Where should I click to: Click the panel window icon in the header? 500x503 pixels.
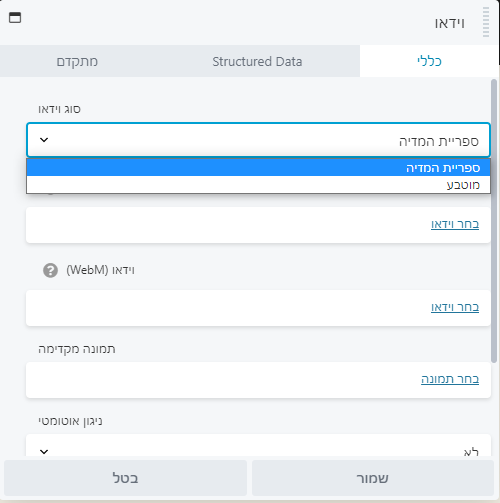(15, 17)
